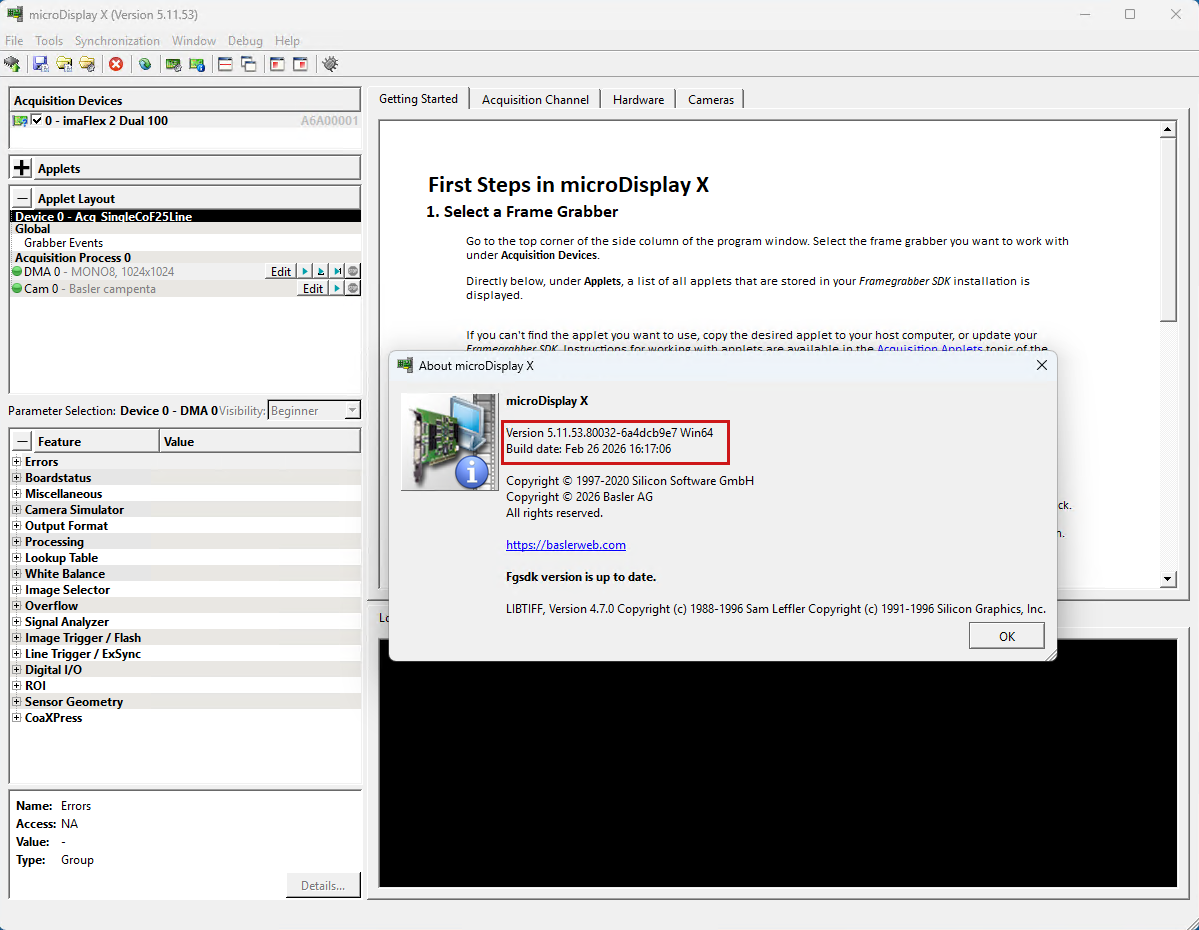
Task: Toggle the imaFlex 2 Dual 100 device checkbox
Action: (x=37, y=120)
